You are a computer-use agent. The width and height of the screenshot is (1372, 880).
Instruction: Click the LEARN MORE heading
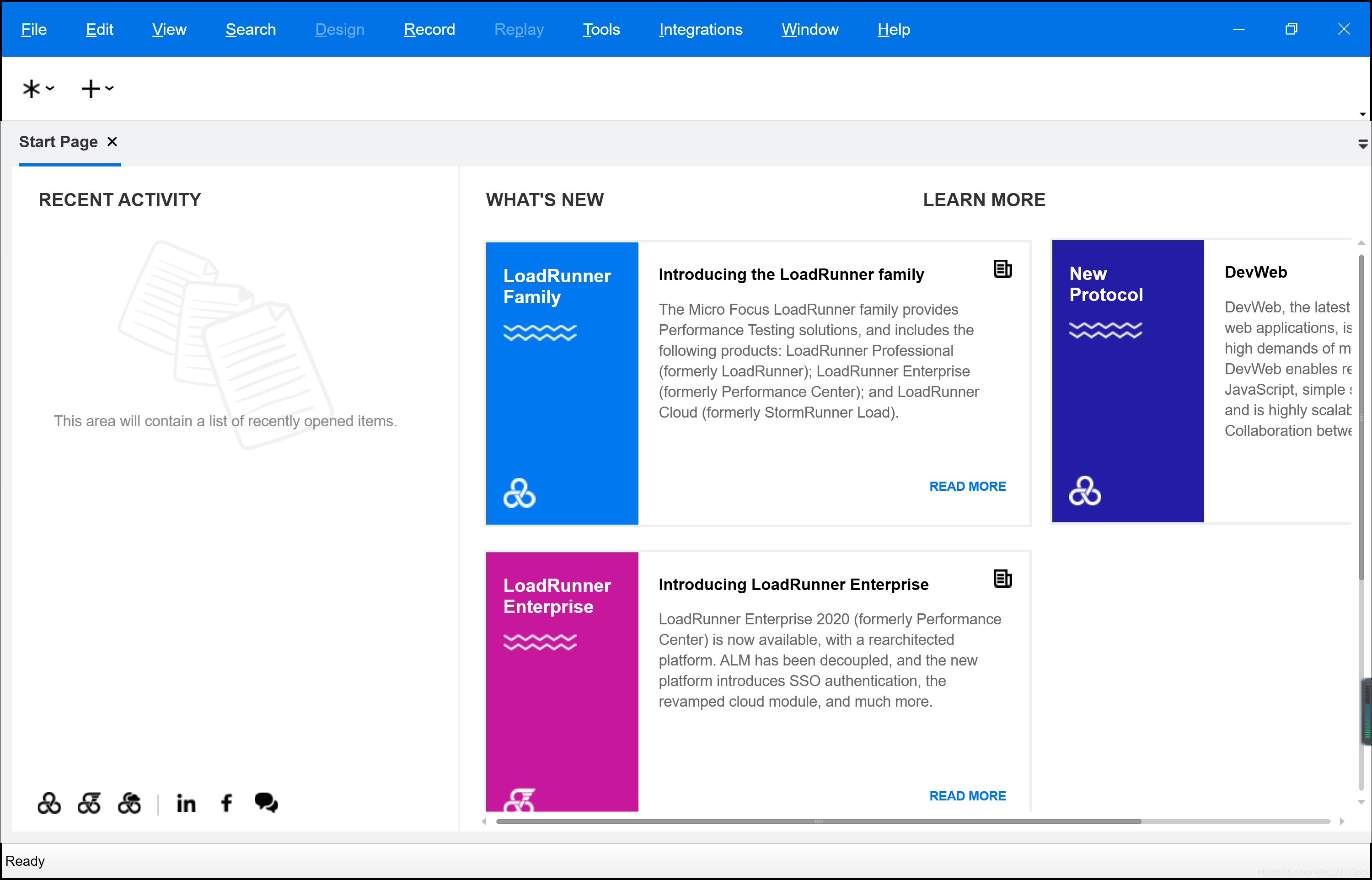tap(984, 200)
